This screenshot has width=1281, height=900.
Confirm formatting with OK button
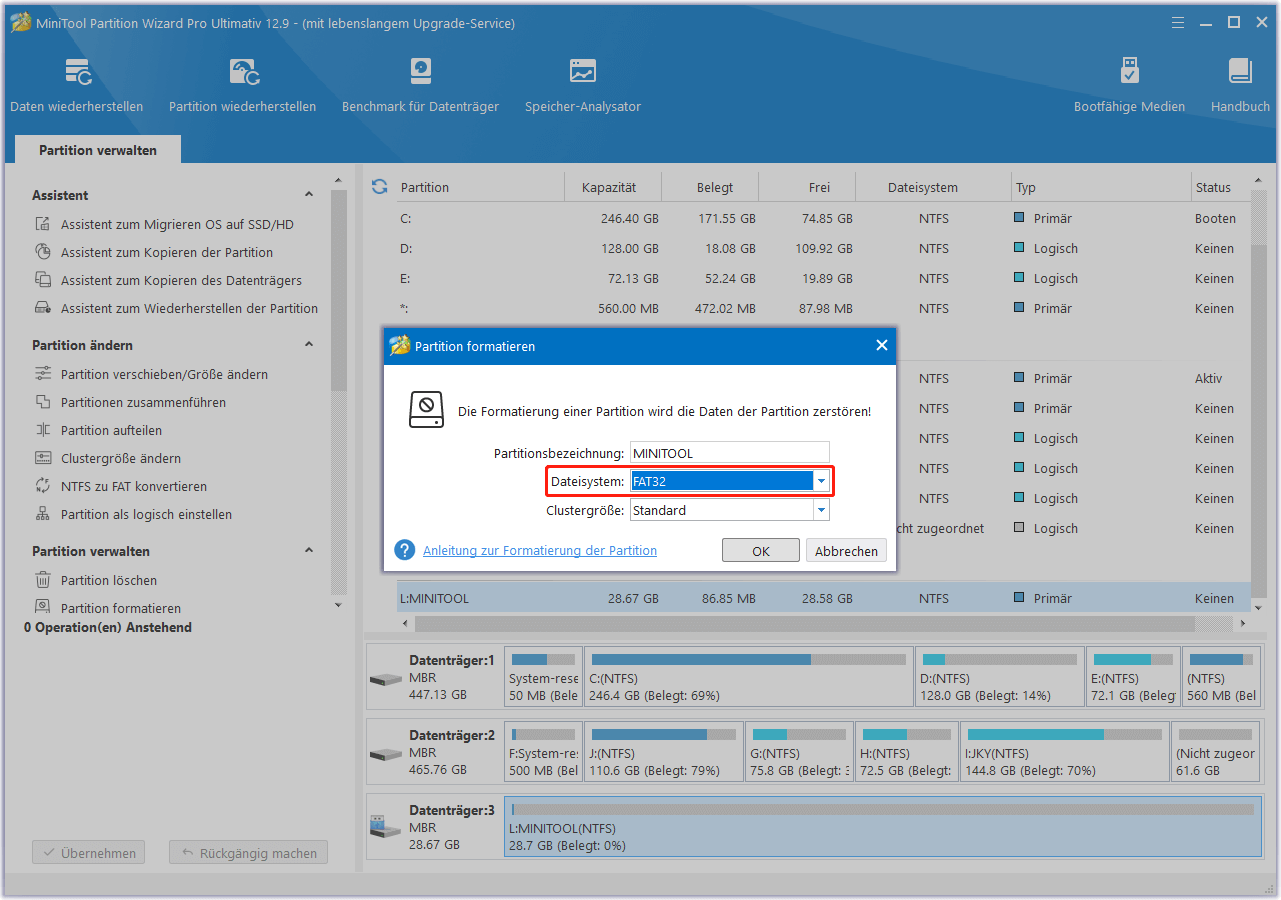pyautogui.click(x=761, y=551)
